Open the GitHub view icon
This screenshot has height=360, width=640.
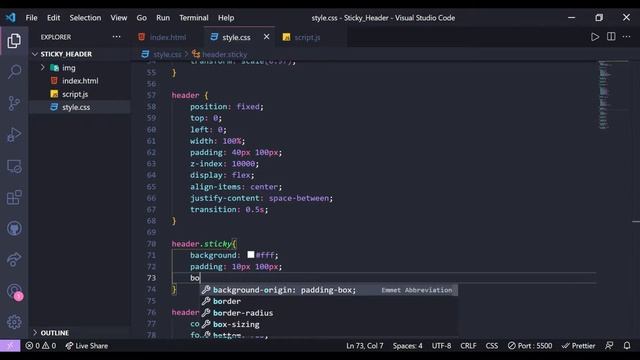tap(14, 229)
